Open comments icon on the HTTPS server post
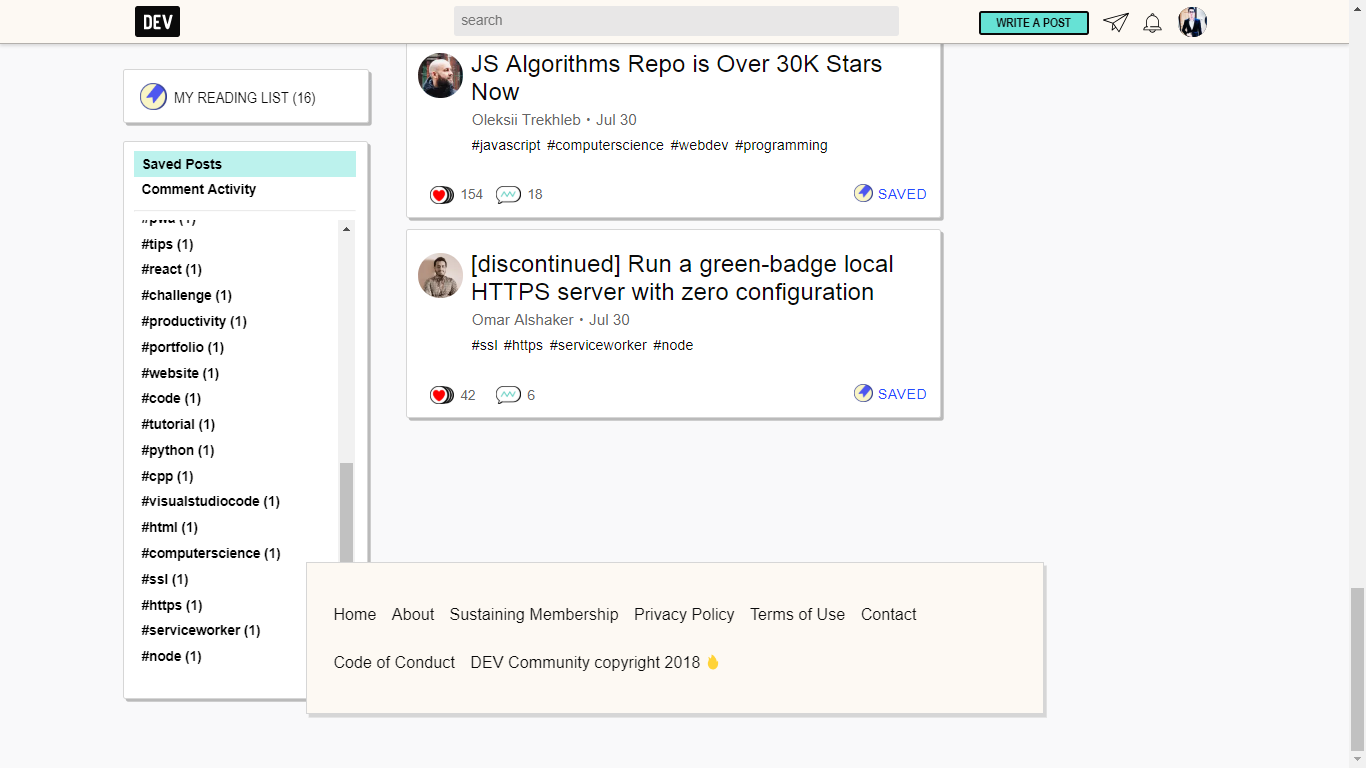The width and height of the screenshot is (1366, 768). pos(508,395)
